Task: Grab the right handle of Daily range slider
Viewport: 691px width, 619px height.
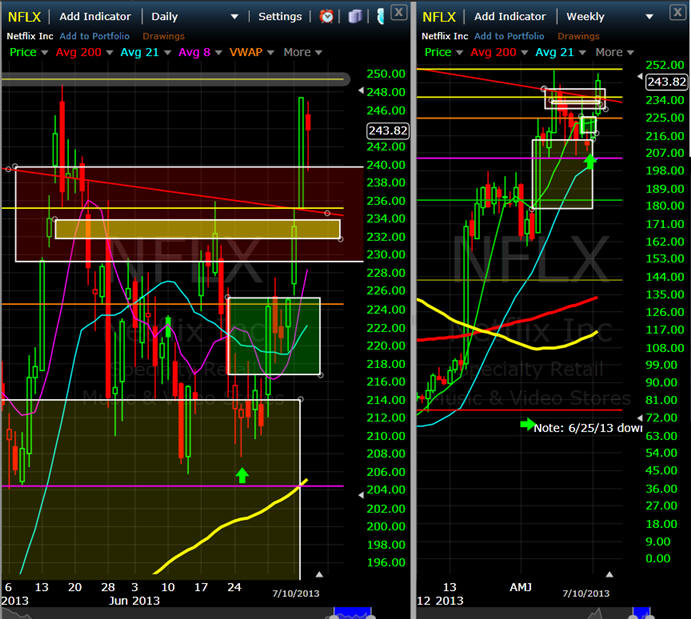Action: [x=371, y=616]
